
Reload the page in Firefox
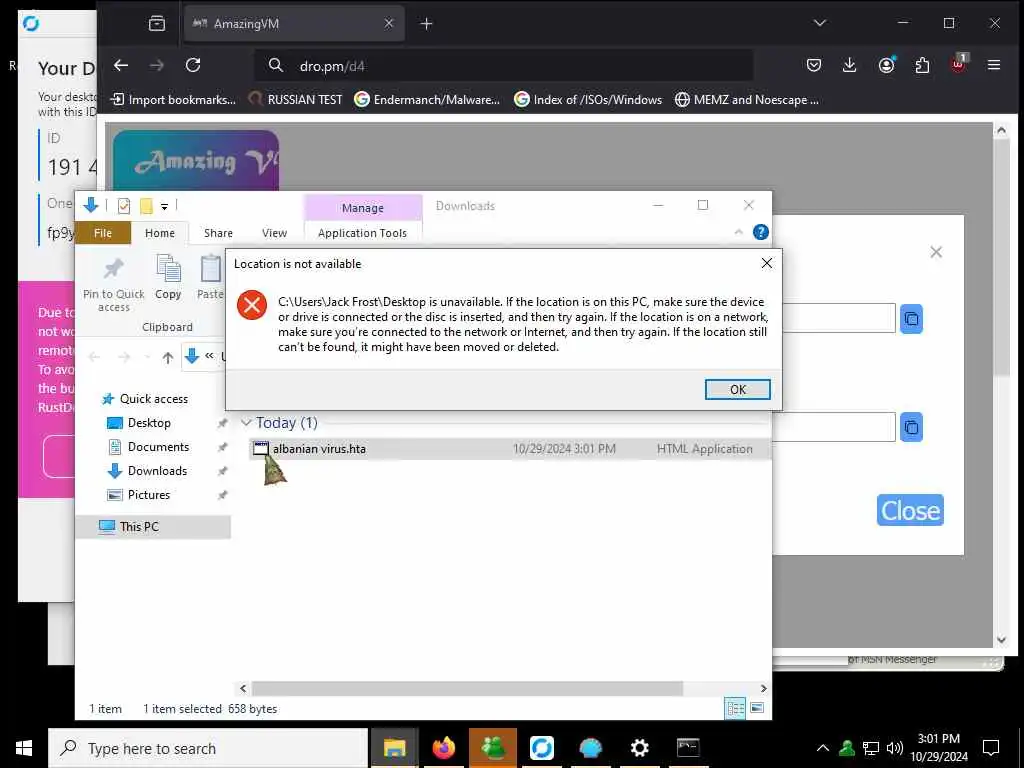[x=193, y=65]
